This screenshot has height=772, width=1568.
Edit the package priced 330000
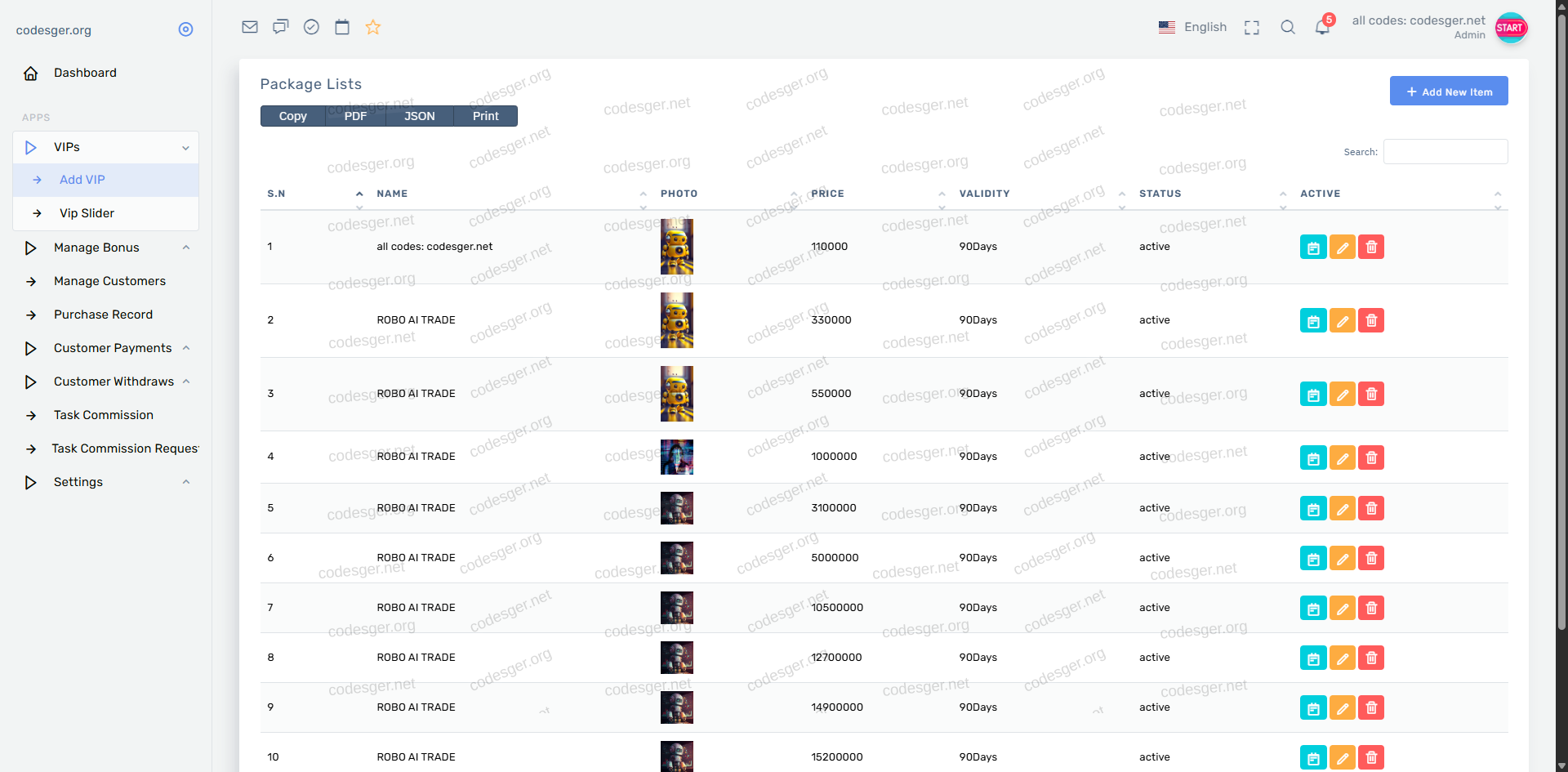click(x=1342, y=320)
